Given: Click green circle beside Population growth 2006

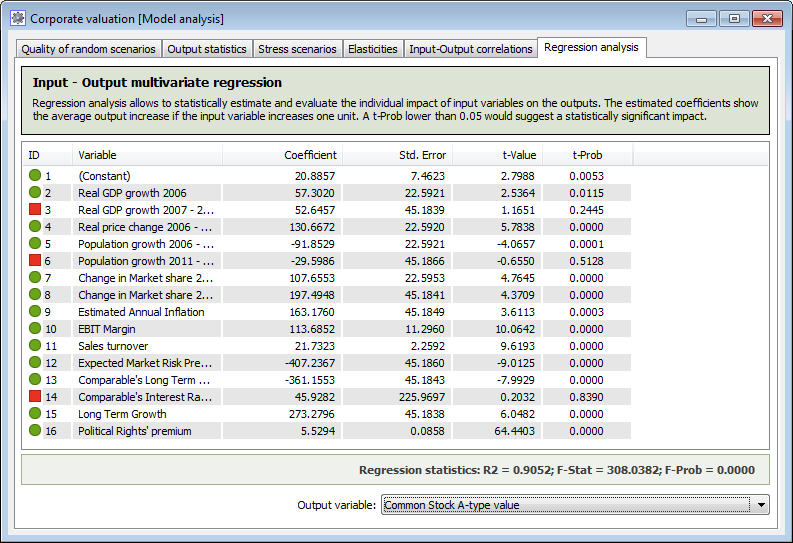Looking at the screenshot, I should coord(35,244).
